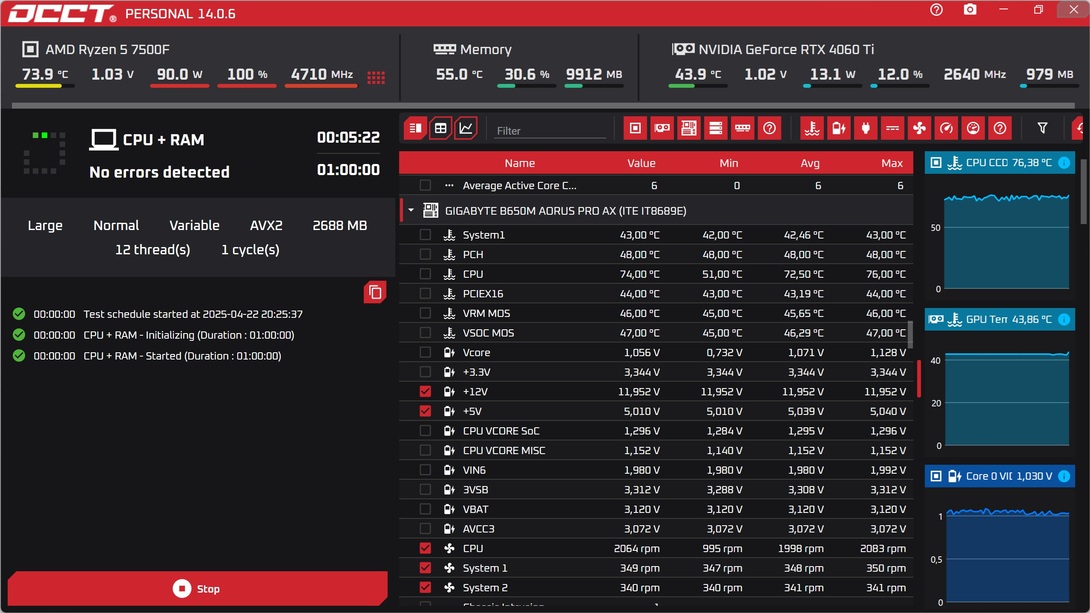Image resolution: width=1090 pixels, height=613 pixels.
Task: Click the '12 thread(s)' setting label
Action: pos(152,250)
